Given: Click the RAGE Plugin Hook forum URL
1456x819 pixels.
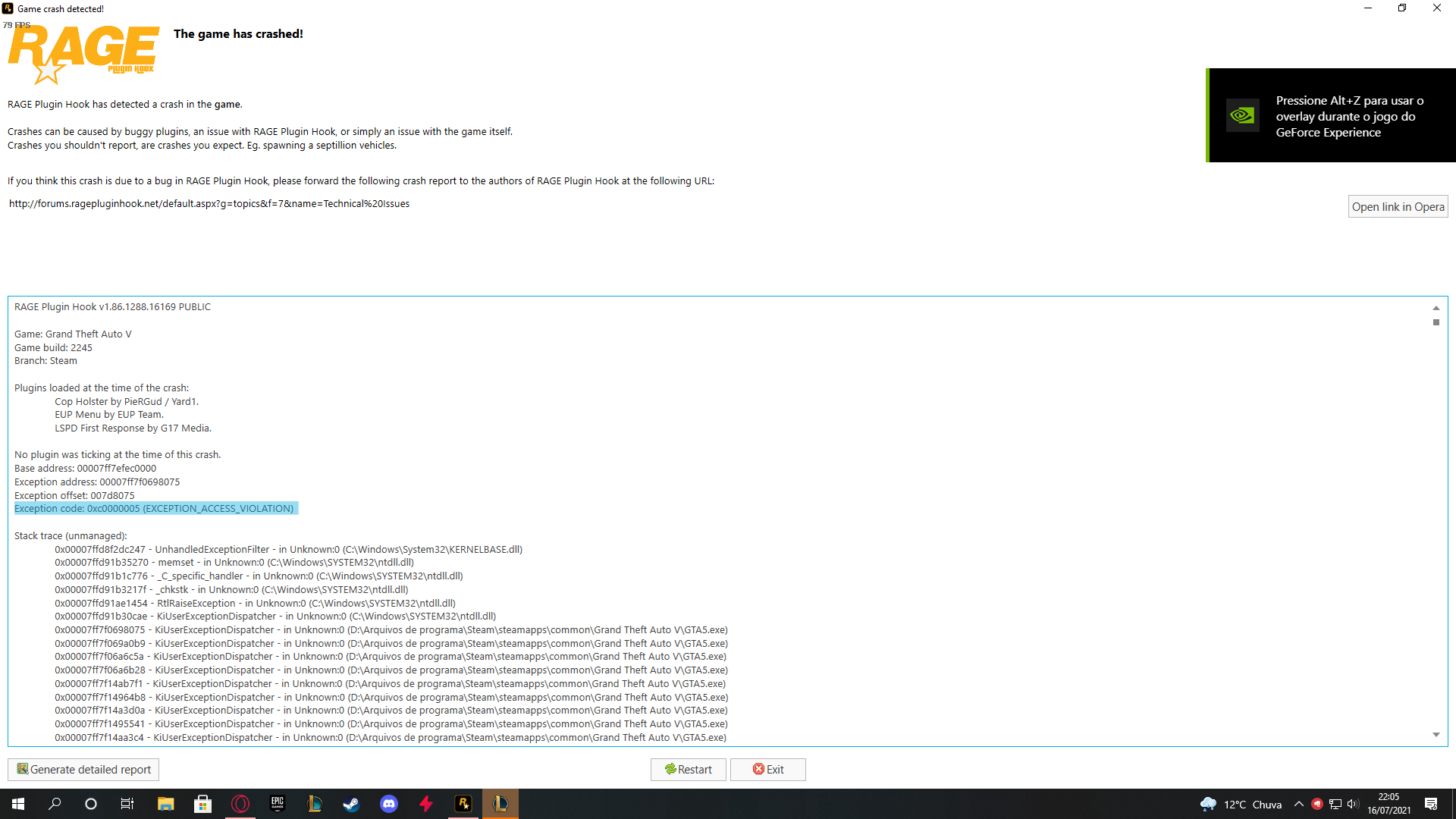Looking at the screenshot, I should coord(209,203).
